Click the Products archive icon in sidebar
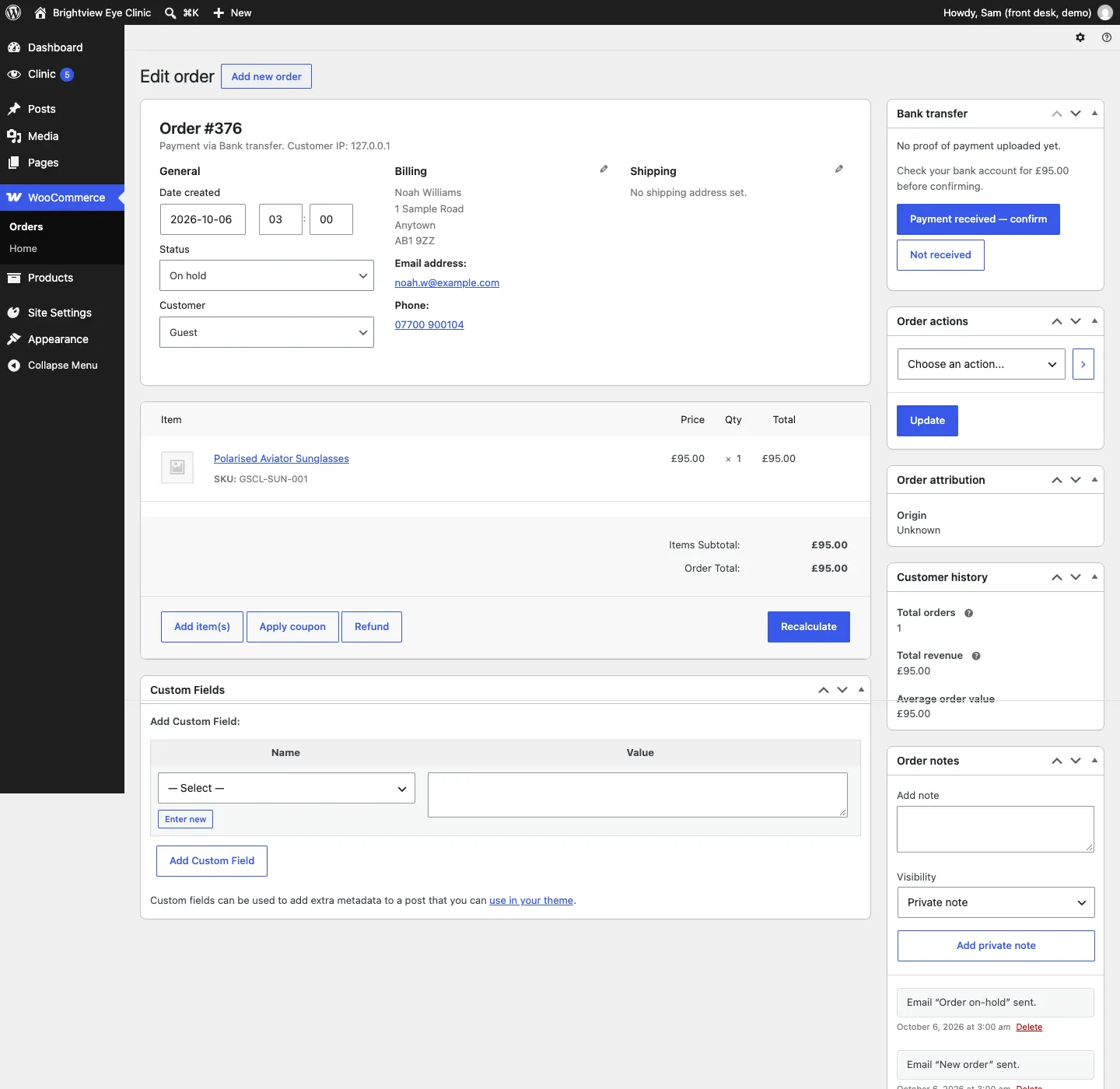Screen dimensions: 1120x1089 [x=14, y=278]
